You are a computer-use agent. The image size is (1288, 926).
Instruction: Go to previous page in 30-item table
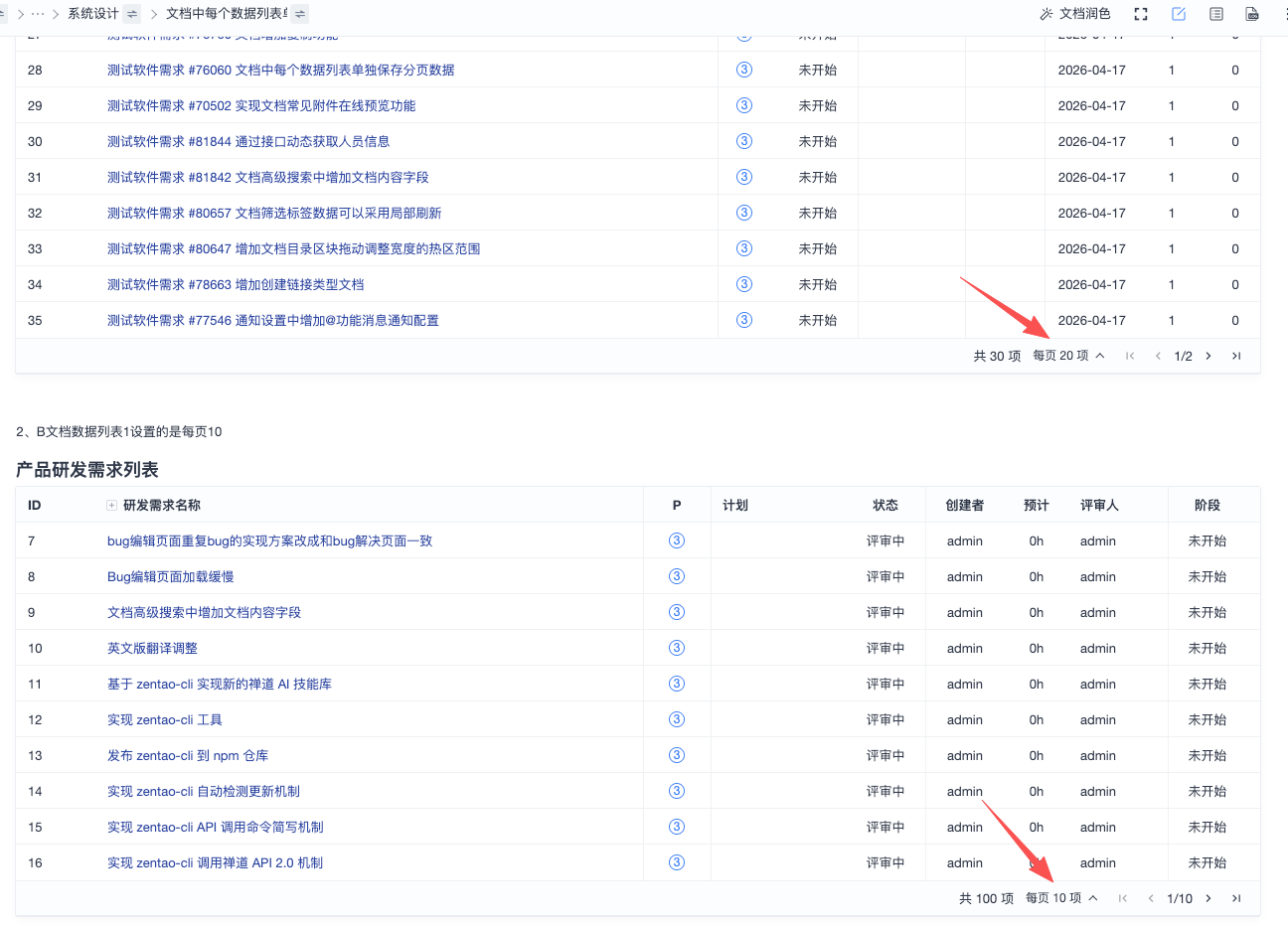(1158, 356)
